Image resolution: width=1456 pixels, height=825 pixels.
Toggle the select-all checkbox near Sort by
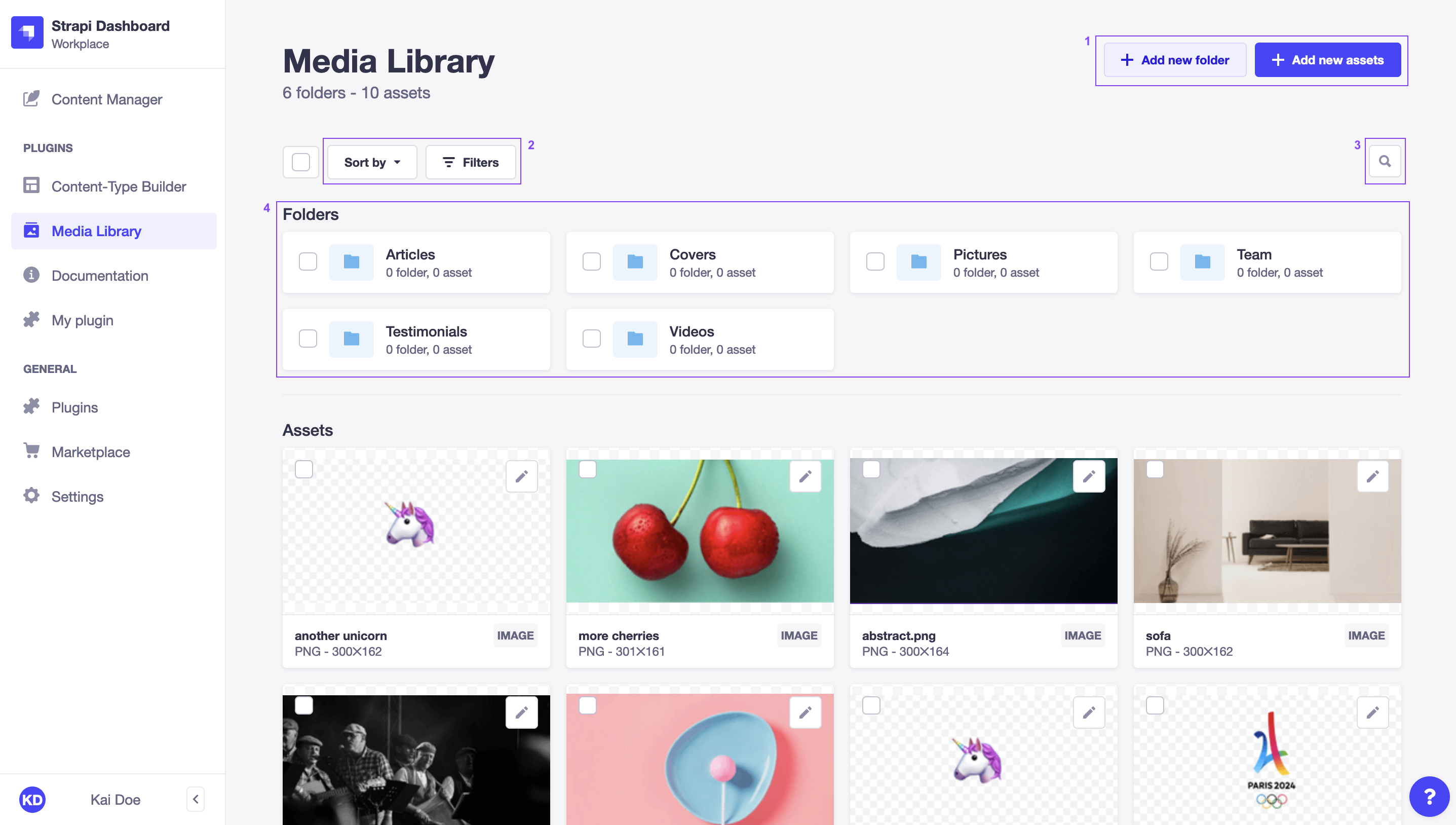coord(300,161)
